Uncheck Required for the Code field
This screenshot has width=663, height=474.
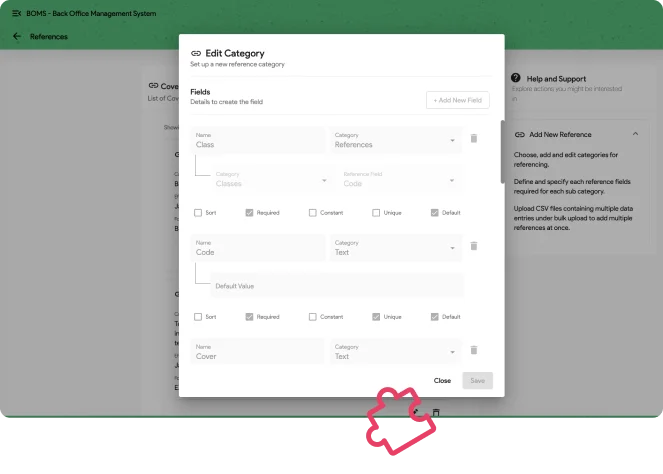249,317
